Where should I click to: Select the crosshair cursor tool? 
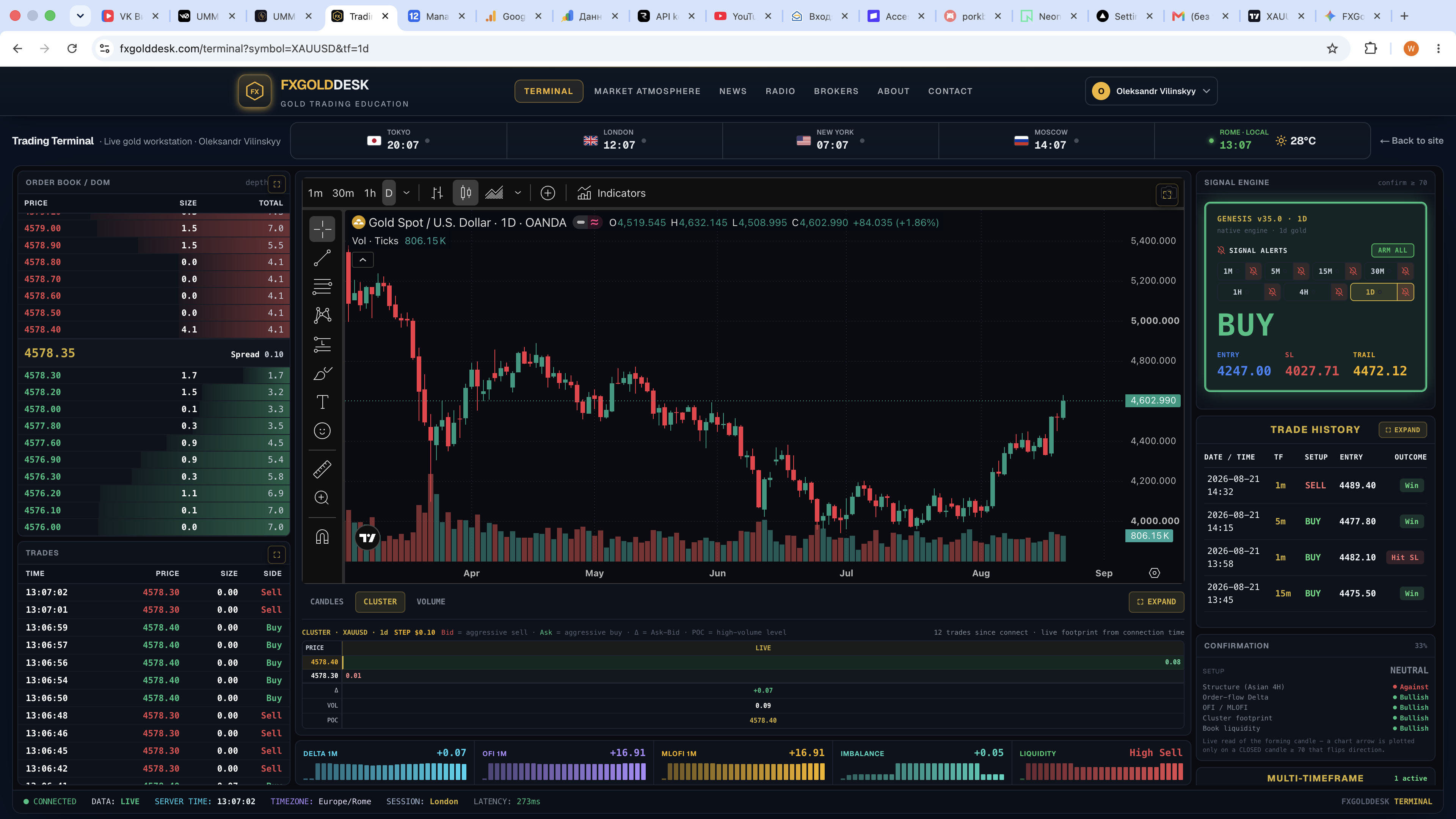[322, 229]
